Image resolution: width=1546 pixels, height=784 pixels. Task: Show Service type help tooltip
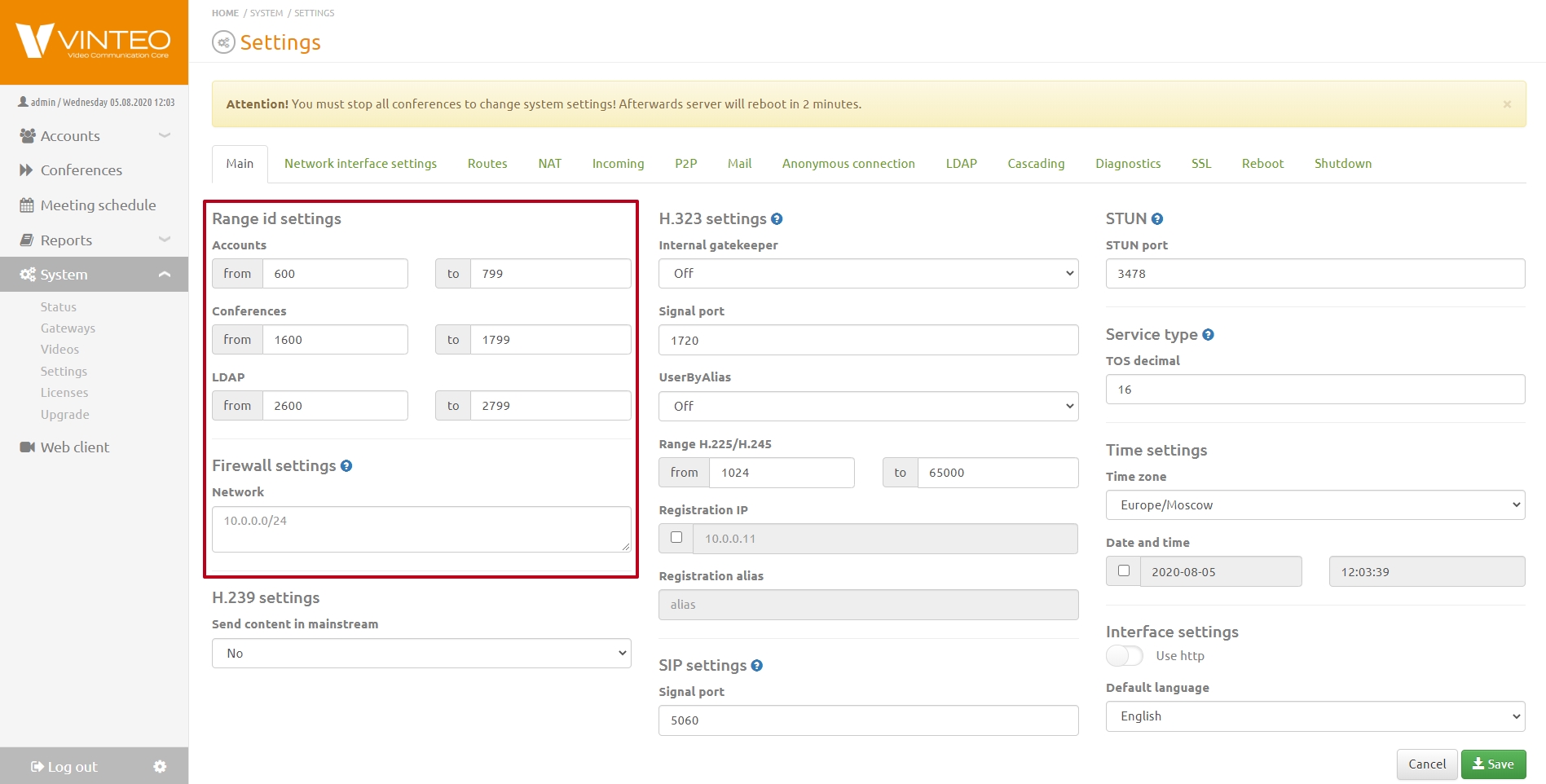click(1209, 335)
